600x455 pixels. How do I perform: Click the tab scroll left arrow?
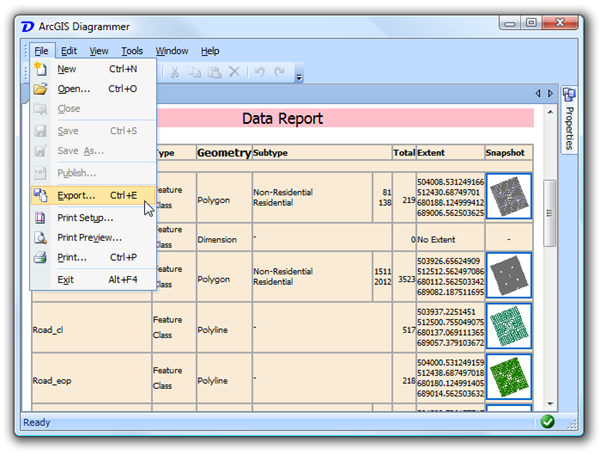537,93
